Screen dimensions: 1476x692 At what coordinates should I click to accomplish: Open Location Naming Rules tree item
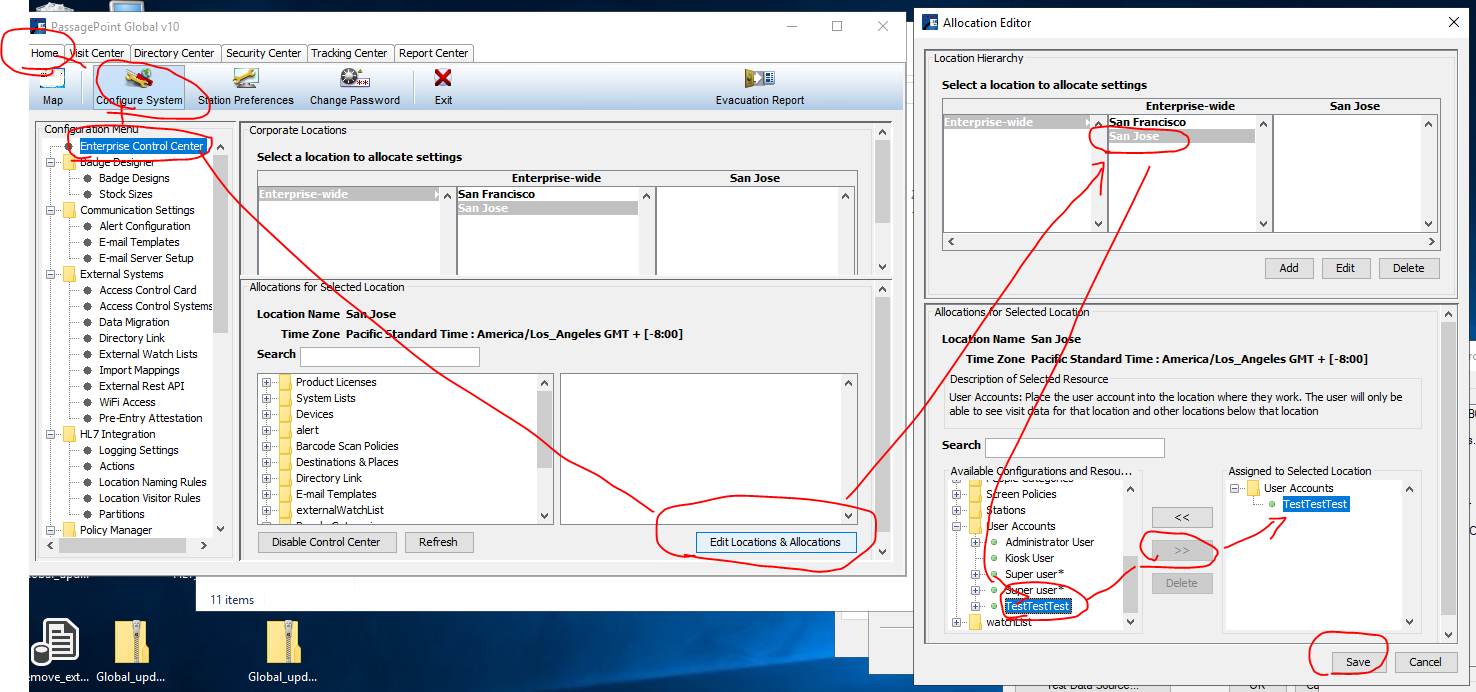pos(153,482)
